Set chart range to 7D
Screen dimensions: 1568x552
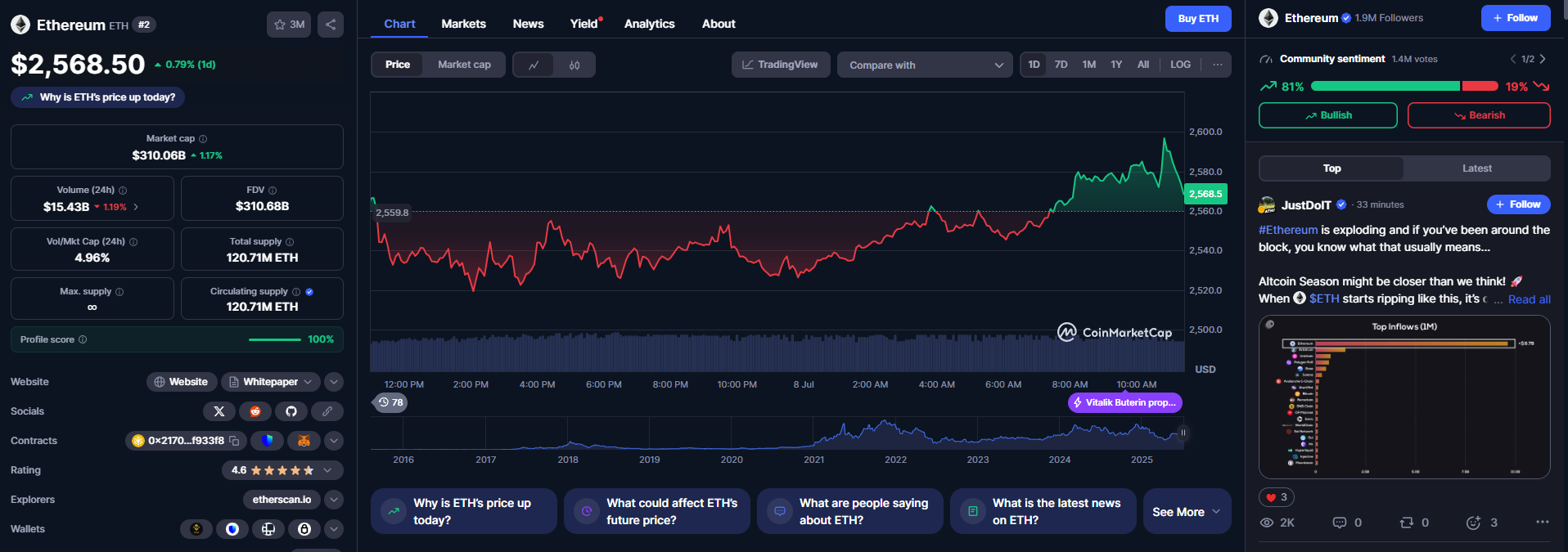point(1061,65)
